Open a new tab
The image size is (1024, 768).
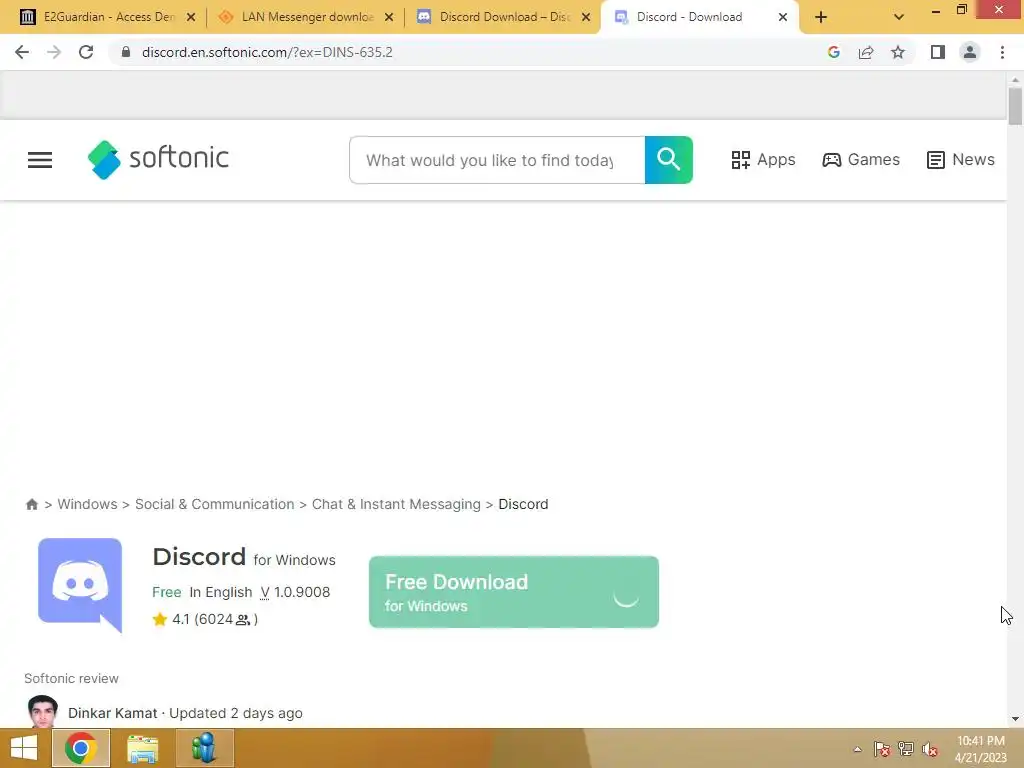point(821,17)
